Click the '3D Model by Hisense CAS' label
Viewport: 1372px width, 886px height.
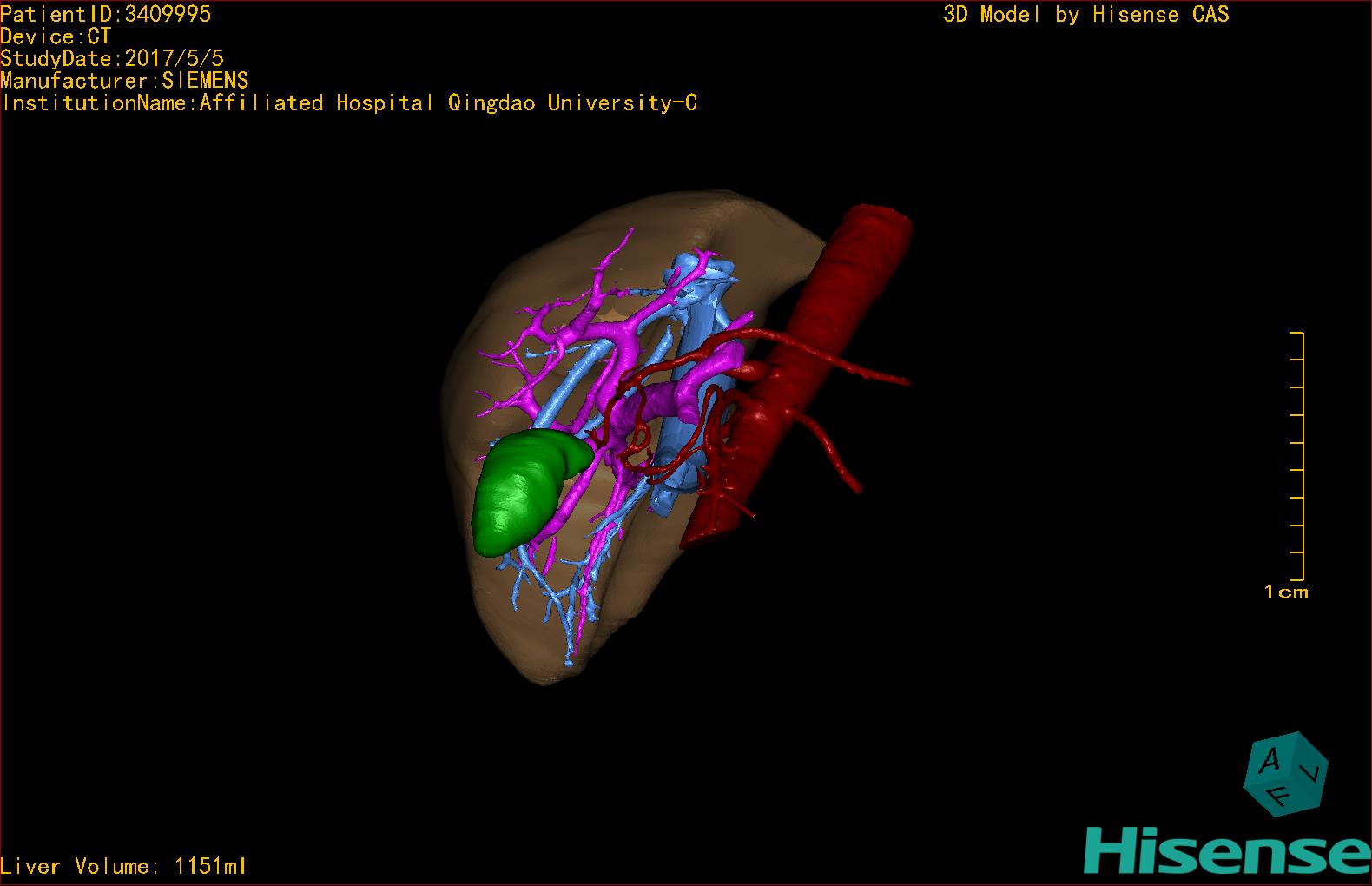pyautogui.click(x=1086, y=15)
